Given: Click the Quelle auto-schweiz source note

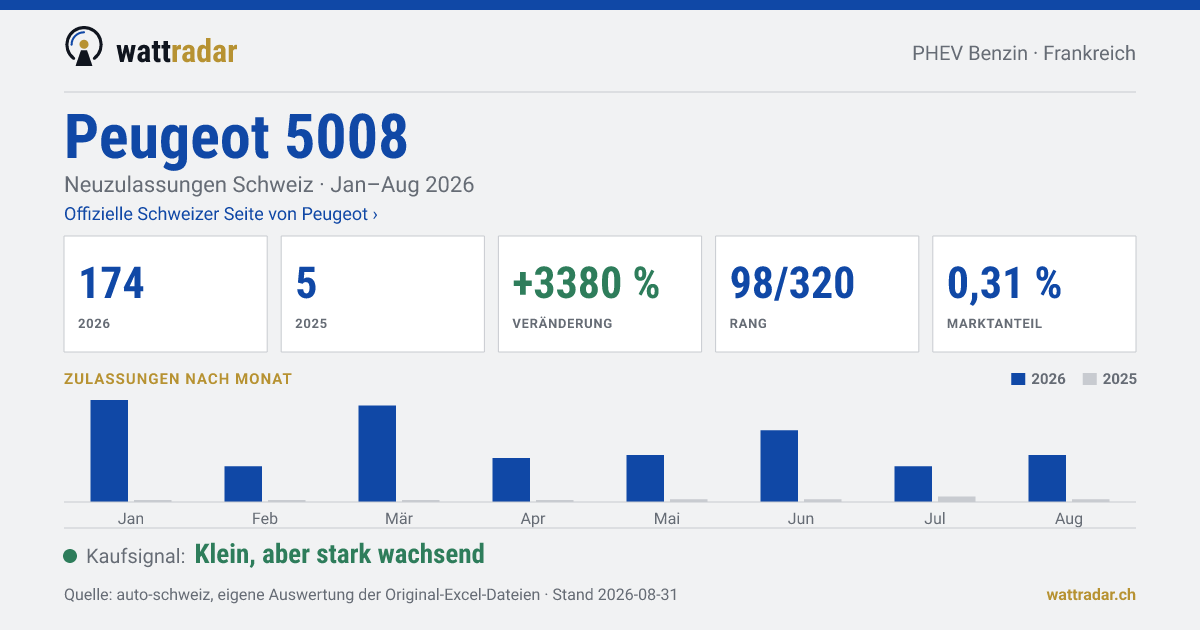Looking at the screenshot, I should (371, 594).
